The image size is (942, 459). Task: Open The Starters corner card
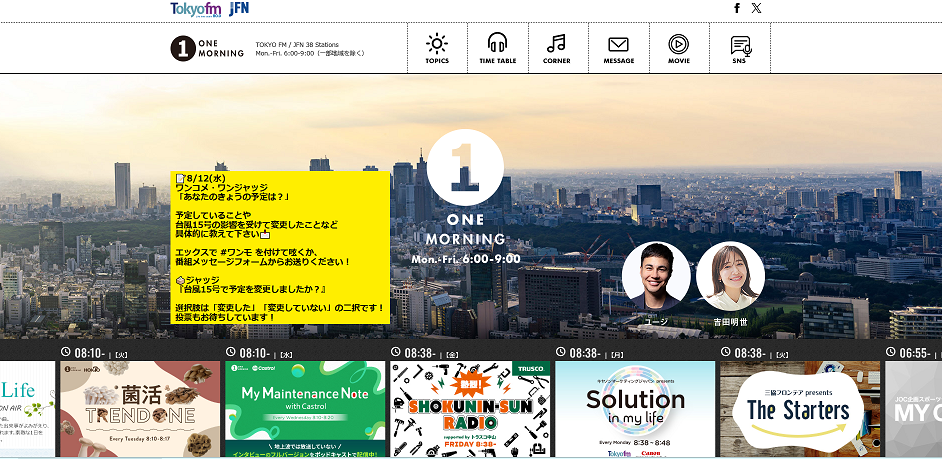[800, 409]
